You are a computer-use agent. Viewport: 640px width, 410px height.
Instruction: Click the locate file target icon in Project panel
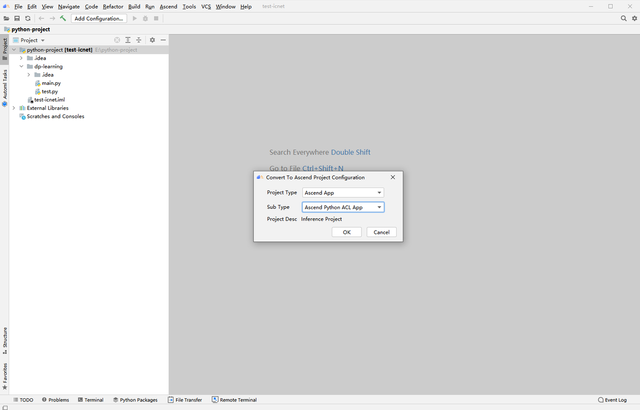tap(117, 40)
